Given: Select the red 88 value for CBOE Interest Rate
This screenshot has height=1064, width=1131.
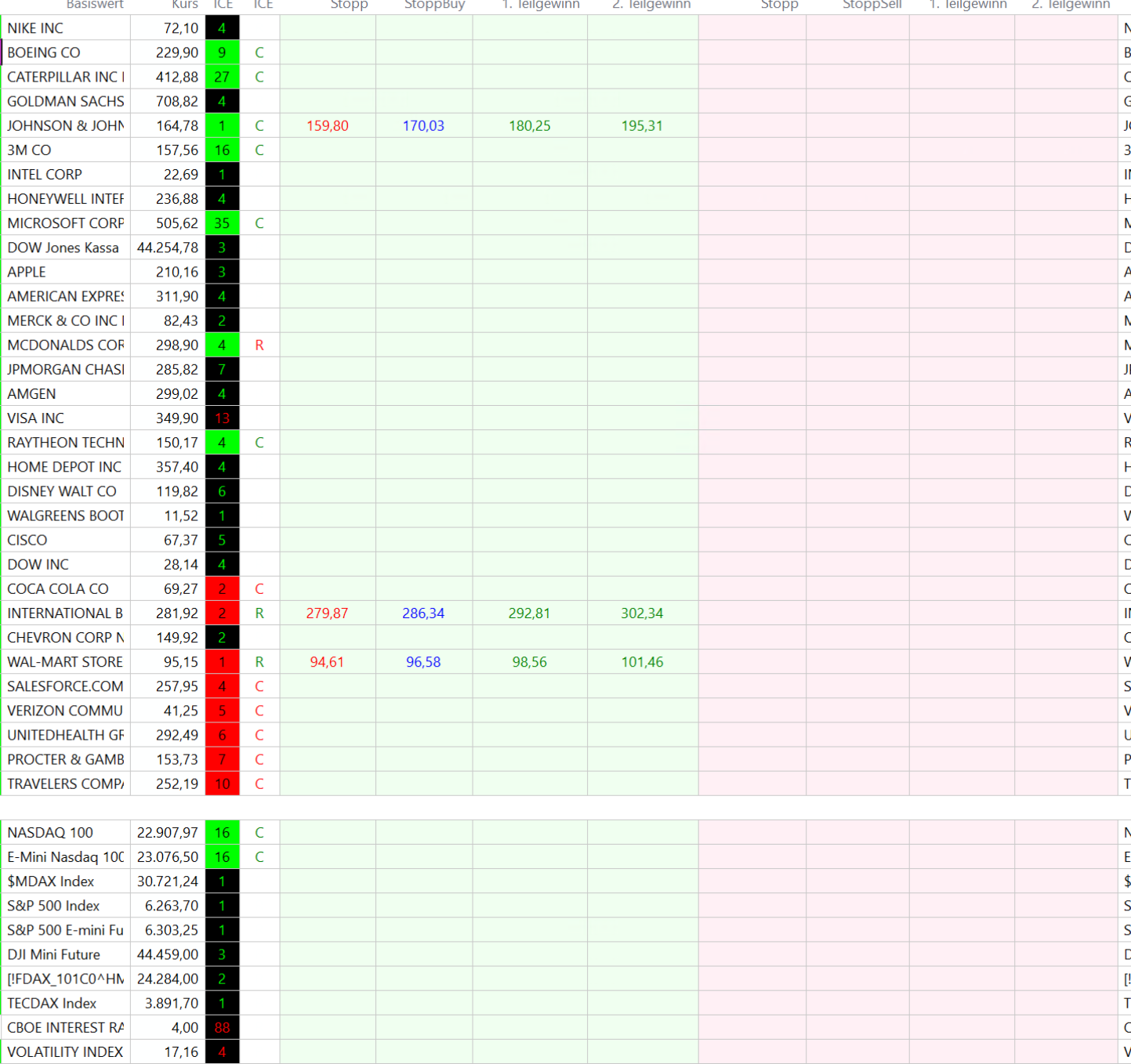Looking at the screenshot, I should tap(222, 1027).
